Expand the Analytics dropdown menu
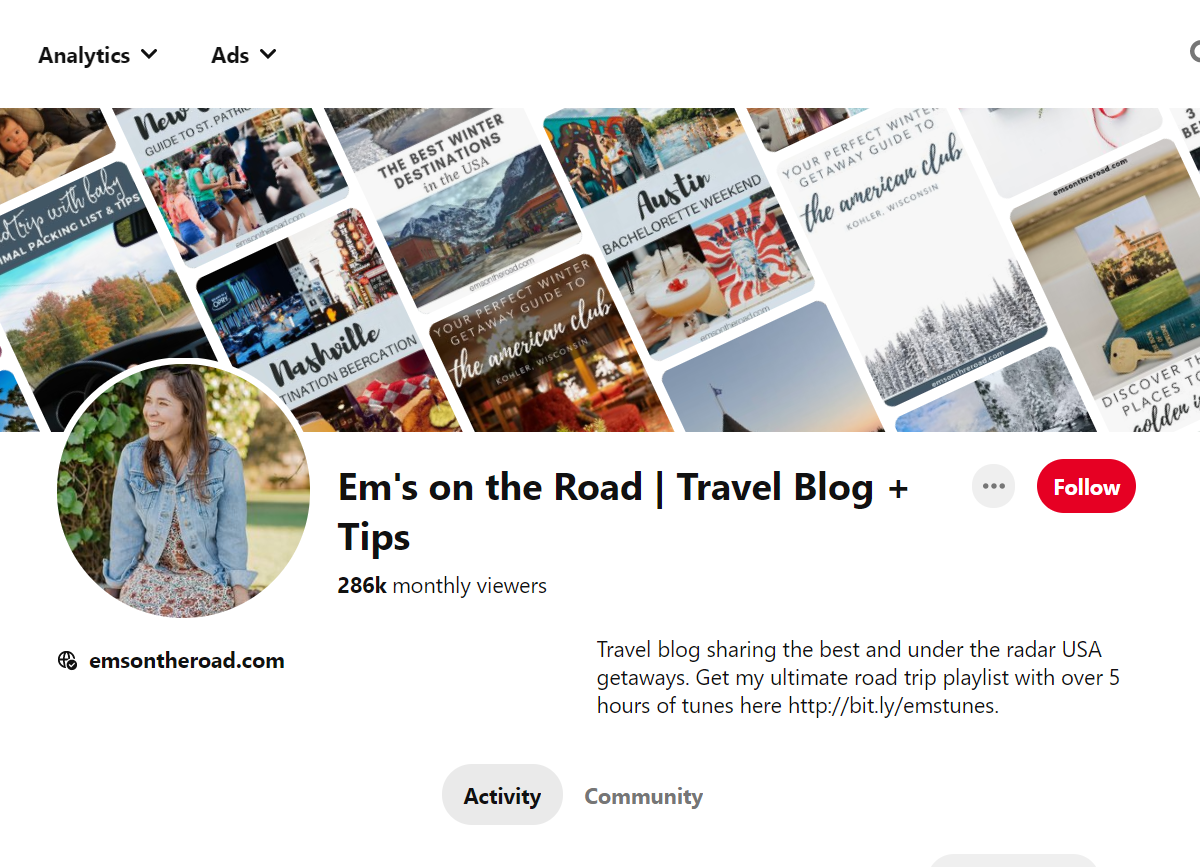 98,55
